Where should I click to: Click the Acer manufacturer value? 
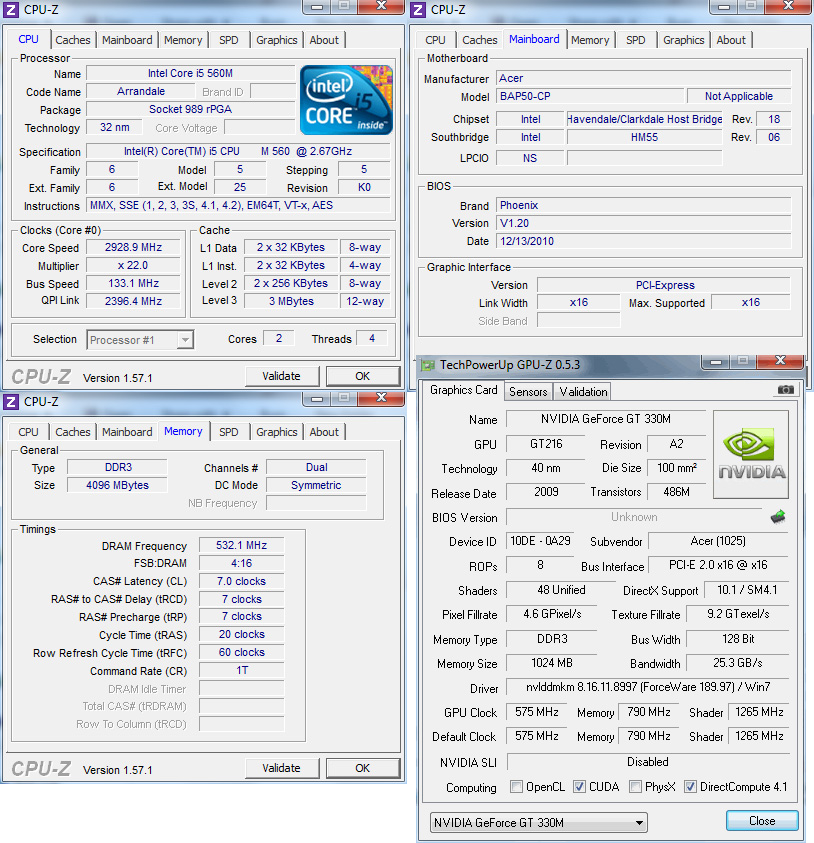point(644,78)
